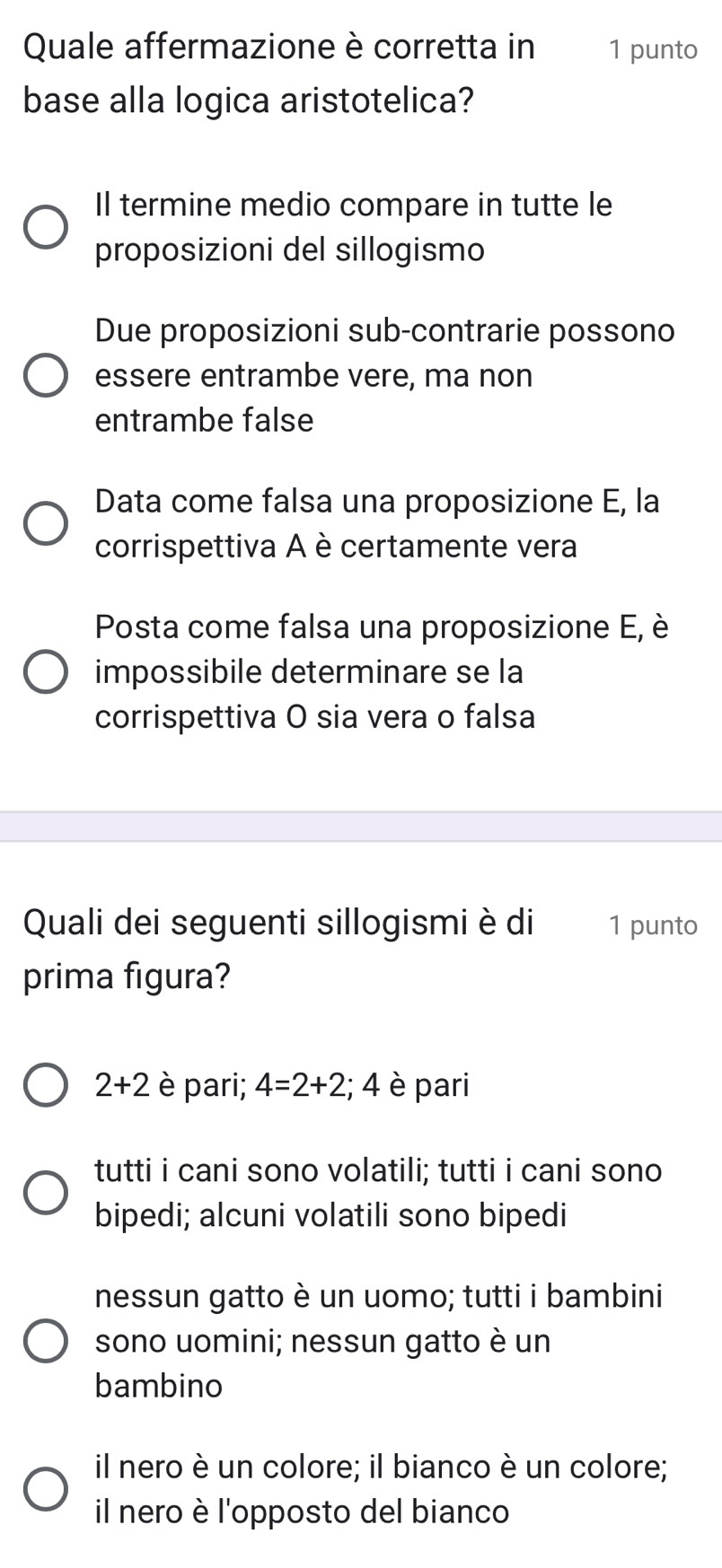Click the question title about 'logica aristotelica'

[x=278, y=73]
